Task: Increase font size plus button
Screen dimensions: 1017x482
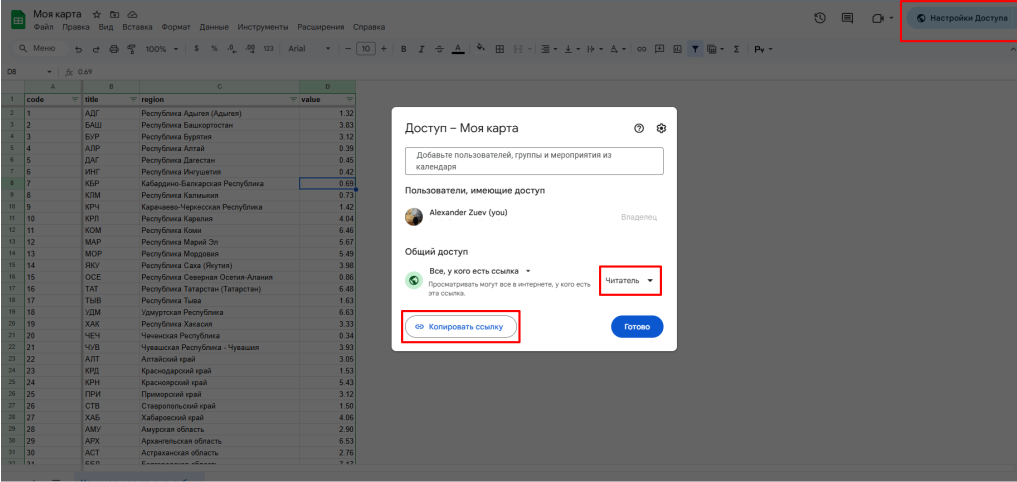Action: pyautogui.click(x=384, y=49)
